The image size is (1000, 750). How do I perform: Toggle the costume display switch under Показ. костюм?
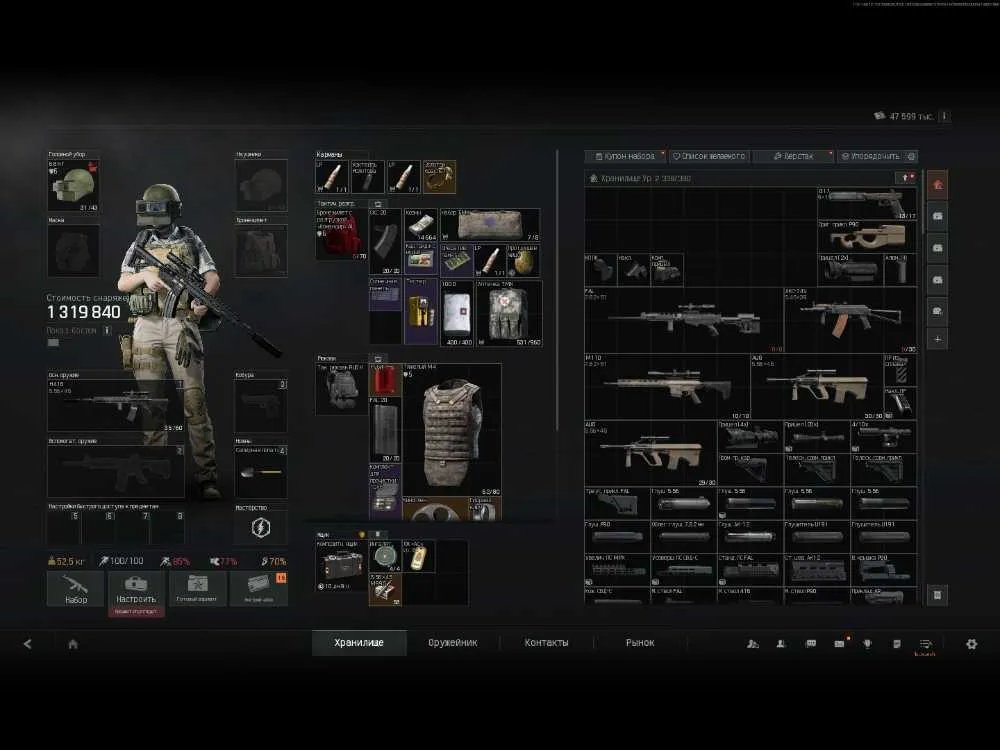coord(53,342)
